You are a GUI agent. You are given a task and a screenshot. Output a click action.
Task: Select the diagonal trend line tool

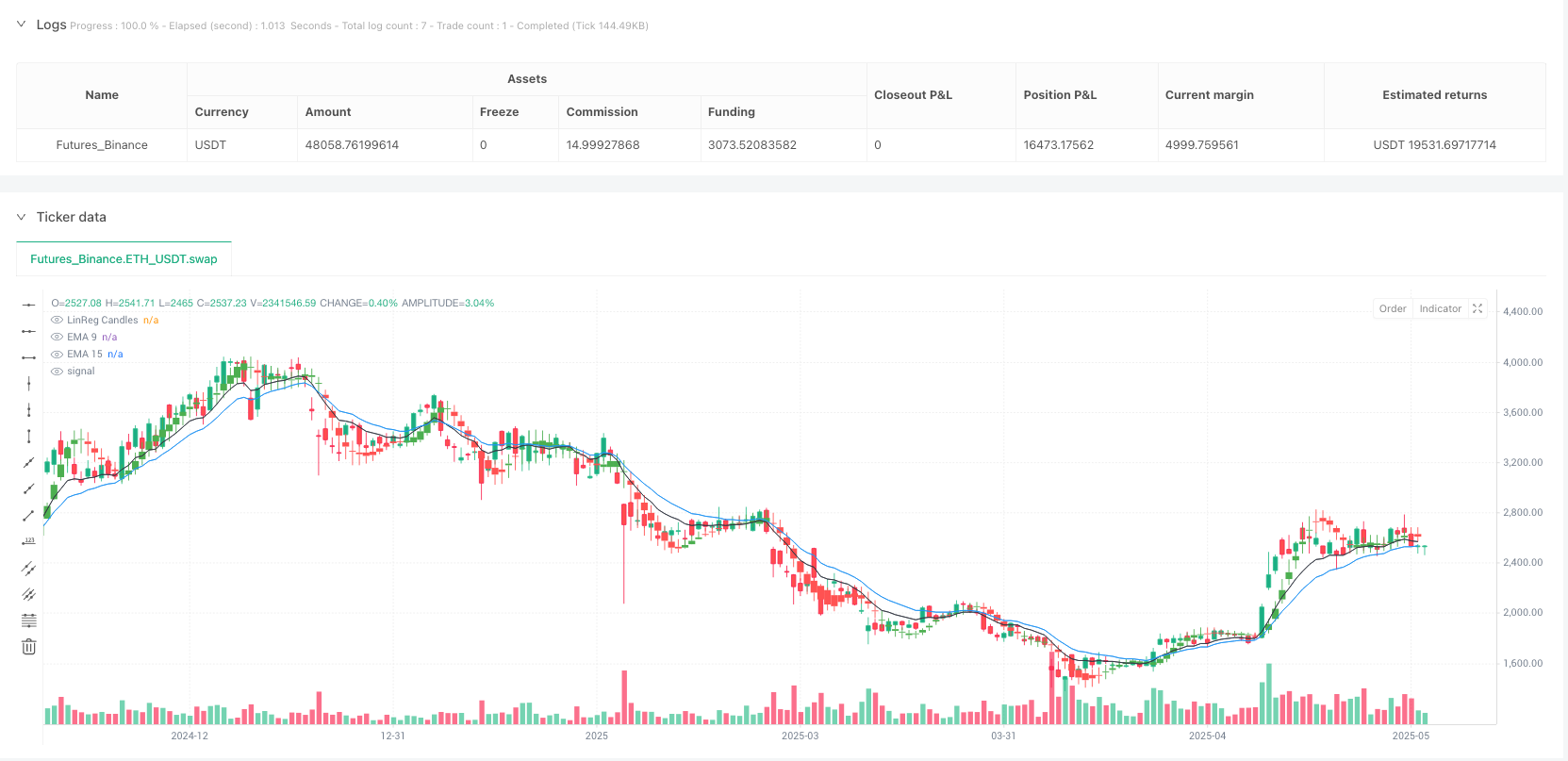[29, 462]
